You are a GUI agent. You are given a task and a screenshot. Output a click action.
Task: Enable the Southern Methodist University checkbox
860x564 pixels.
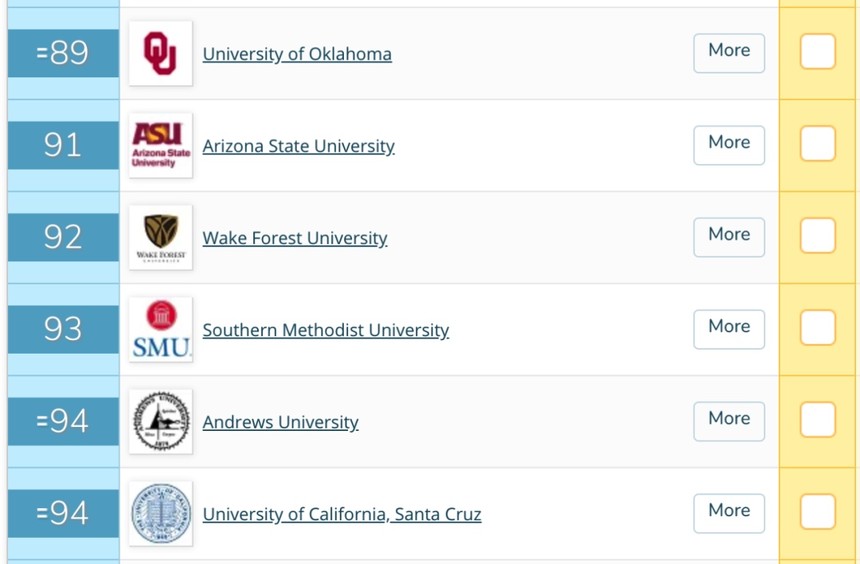coord(817,328)
